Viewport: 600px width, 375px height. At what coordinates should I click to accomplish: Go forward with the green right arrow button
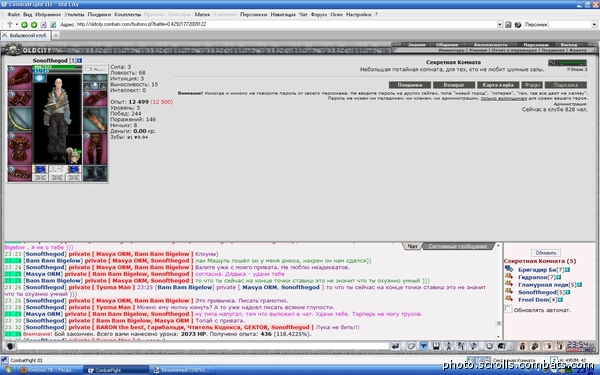tap(34, 24)
